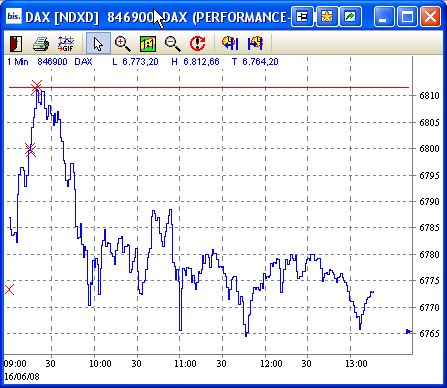447x388 pixels.
Task: Click the 16/06/08 date label
Action: (x=22, y=377)
